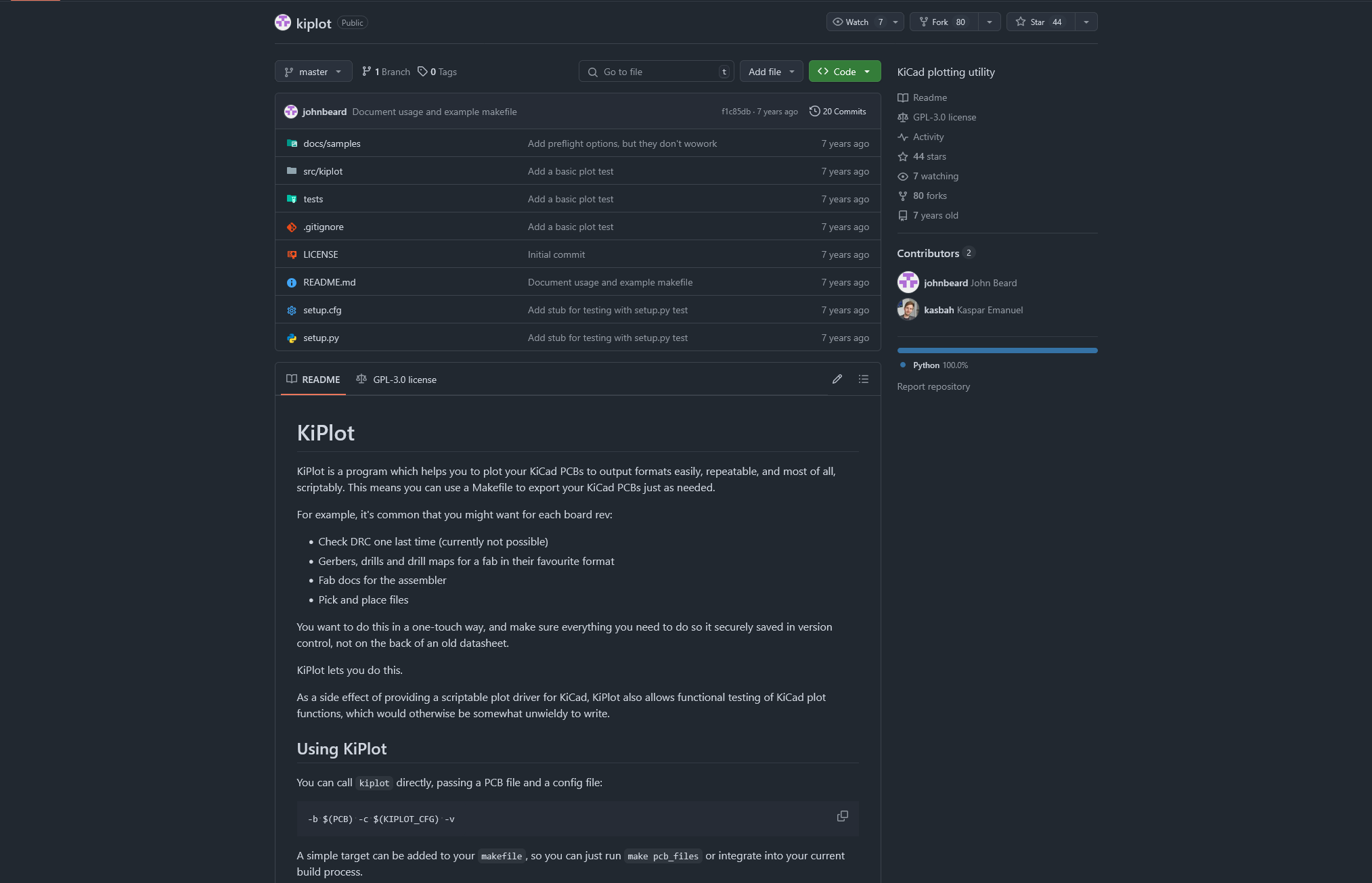
Task: Click the kiplot repository avatar icon
Action: tap(282, 22)
